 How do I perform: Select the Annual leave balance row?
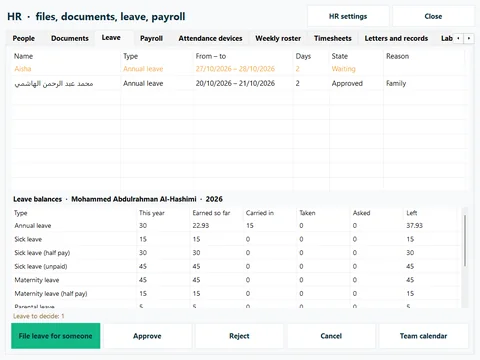coord(235,226)
